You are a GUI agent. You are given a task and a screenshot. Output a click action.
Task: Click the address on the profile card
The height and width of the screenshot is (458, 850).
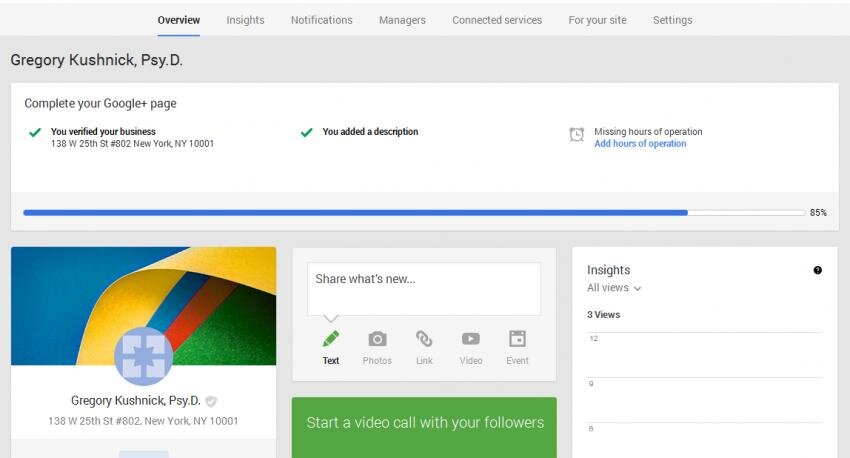143,421
